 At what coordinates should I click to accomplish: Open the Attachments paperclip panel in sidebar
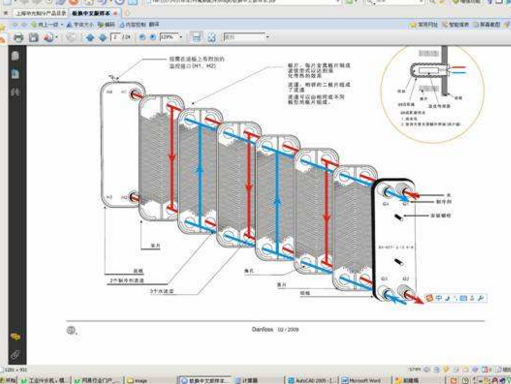click(15, 354)
